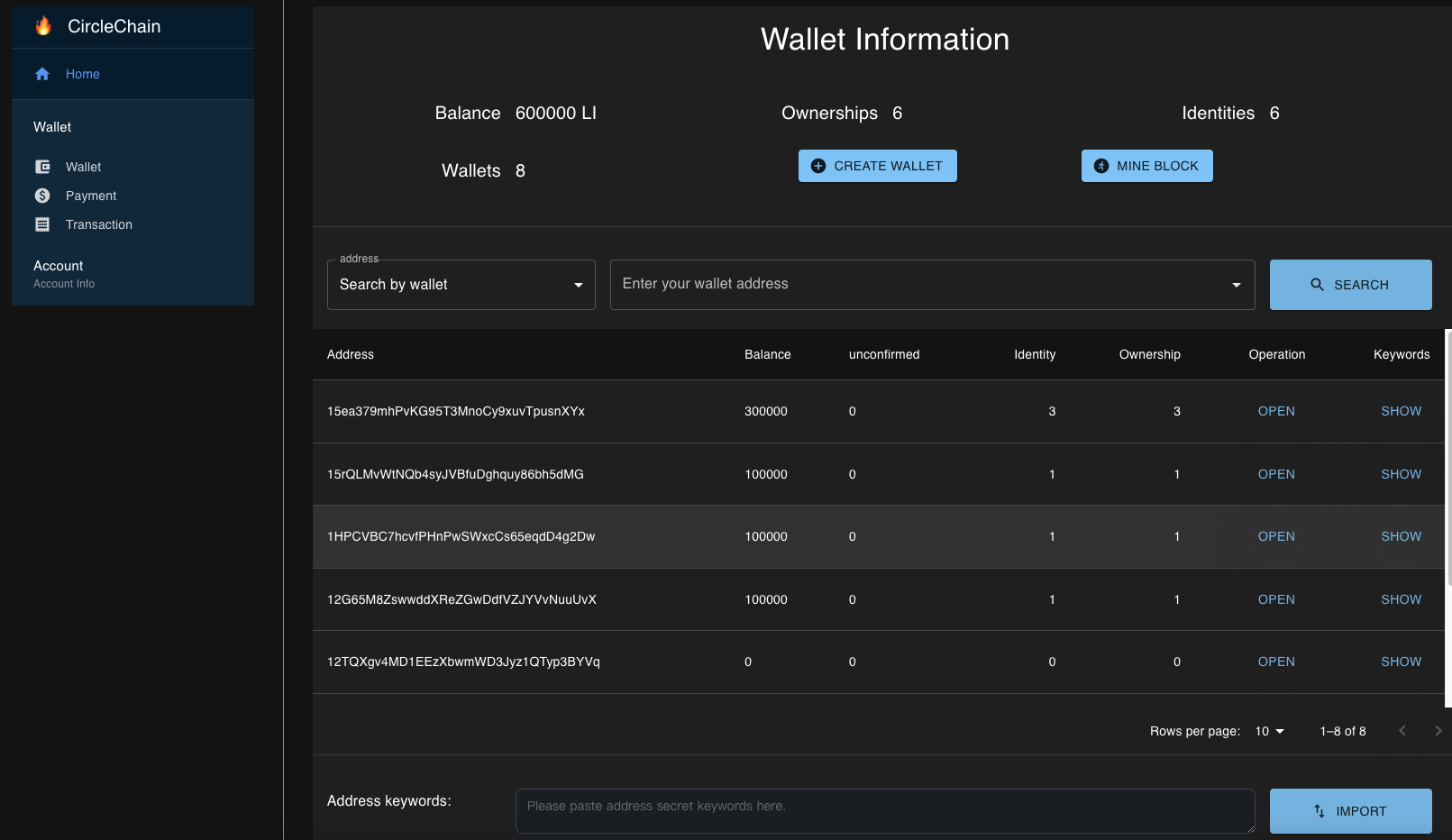The height and width of the screenshot is (840, 1452).
Task: Open the rows per page dropdown
Action: coord(1269,731)
